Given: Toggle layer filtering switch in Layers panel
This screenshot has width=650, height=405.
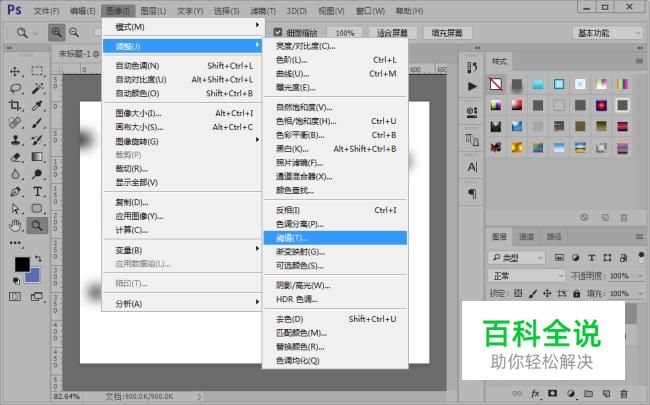Looking at the screenshot, I should [x=641, y=257].
